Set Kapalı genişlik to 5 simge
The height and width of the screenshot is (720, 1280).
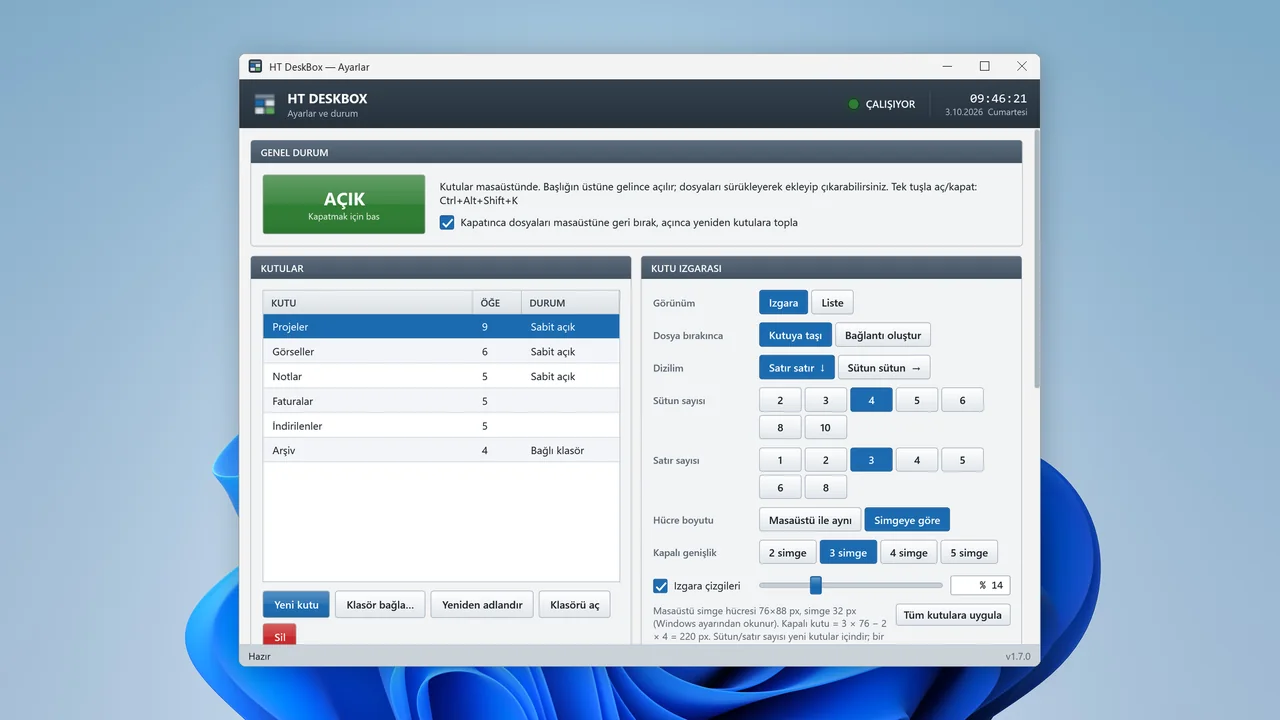(969, 553)
